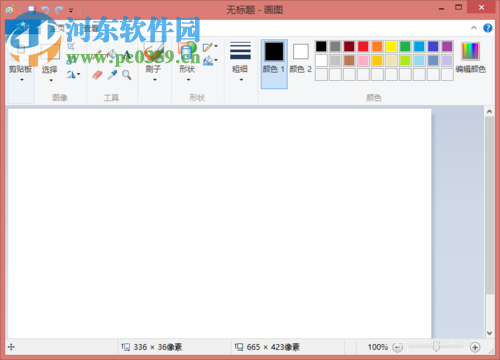Viewport: 500px width, 360px height.
Task: Pick the white palette swatch
Action: [321, 60]
